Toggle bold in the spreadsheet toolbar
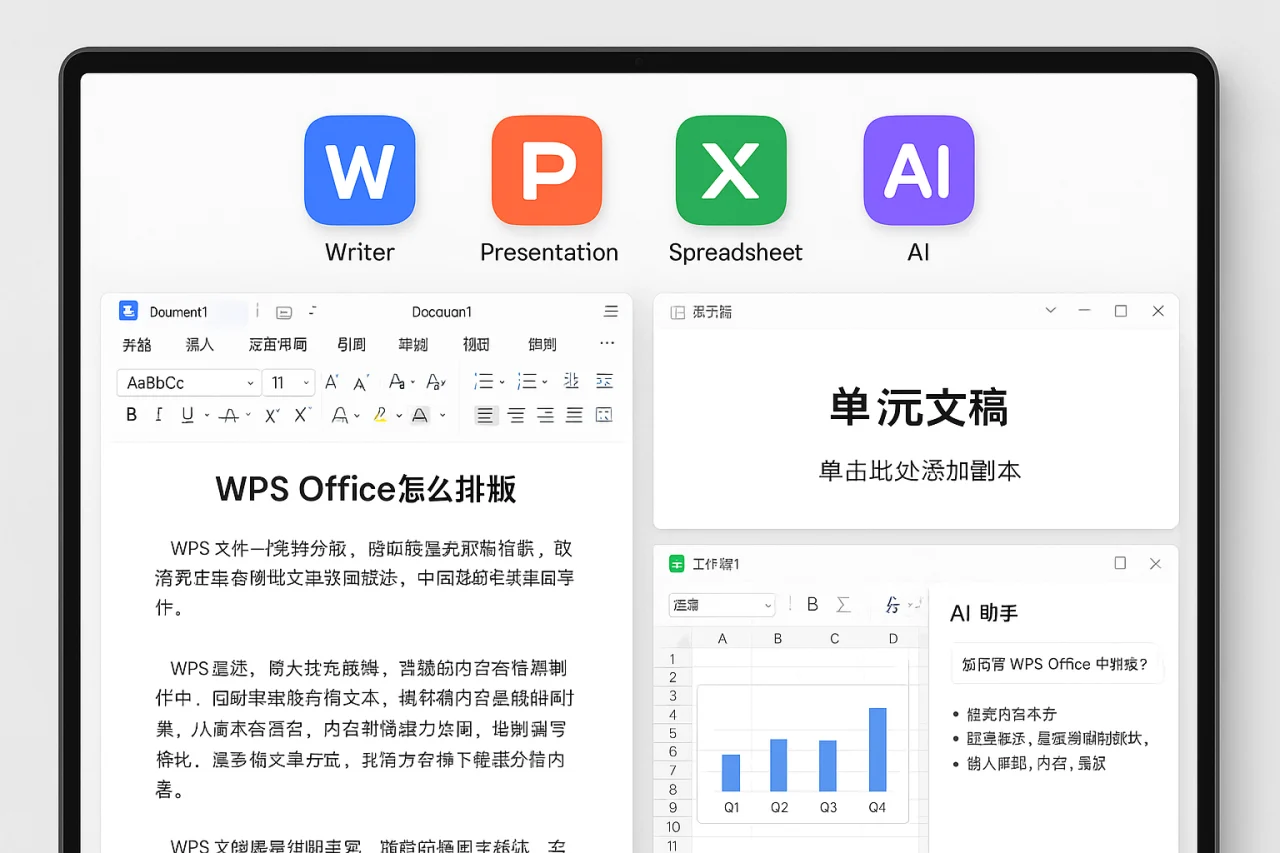This screenshot has width=1280, height=853. pyautogui.click(x=813, y=604)
